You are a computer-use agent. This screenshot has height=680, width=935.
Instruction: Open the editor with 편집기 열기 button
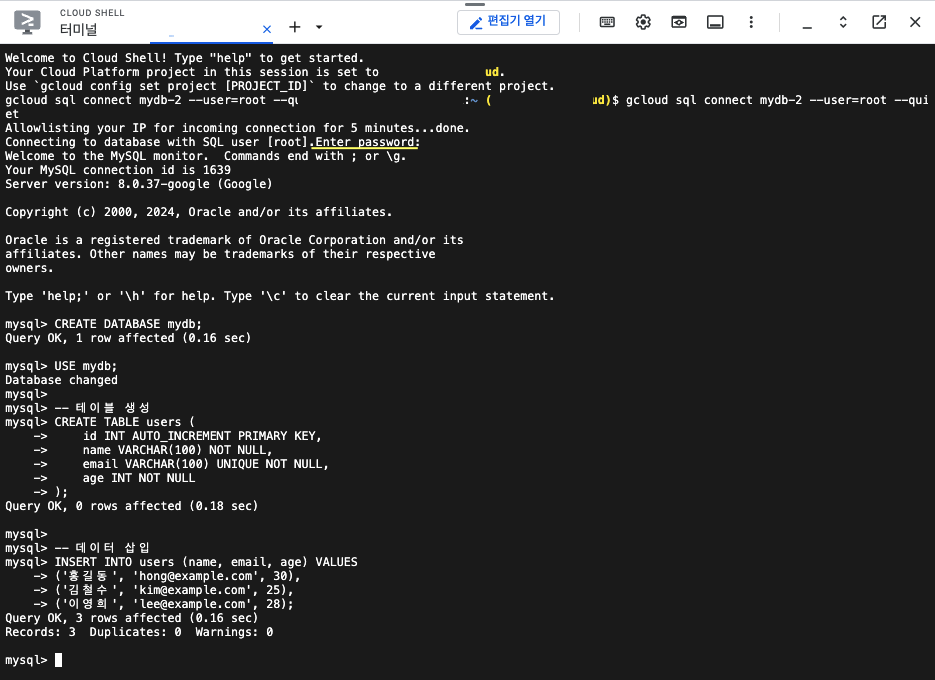click(508, 22)
